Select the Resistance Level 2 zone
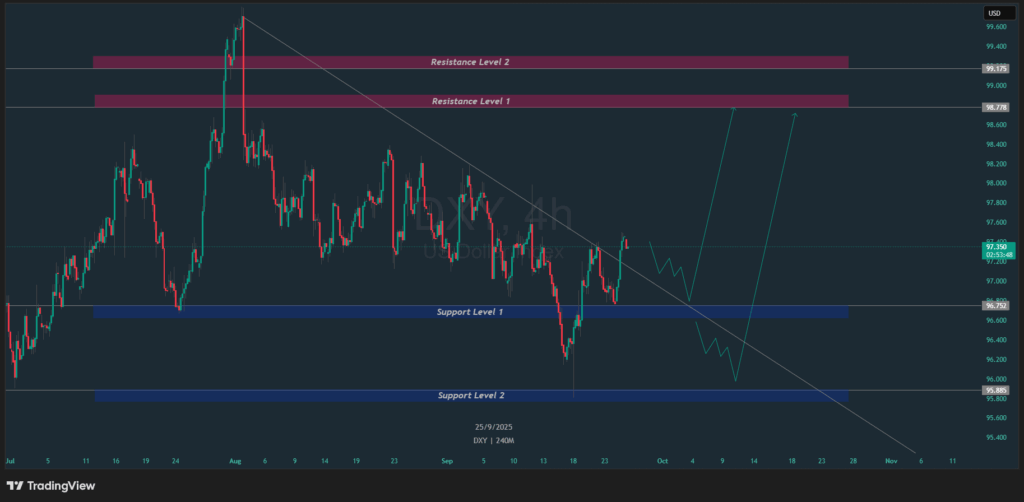This screenshot has width=1024, height=502. pyautogui.click(x=470, y=62)
